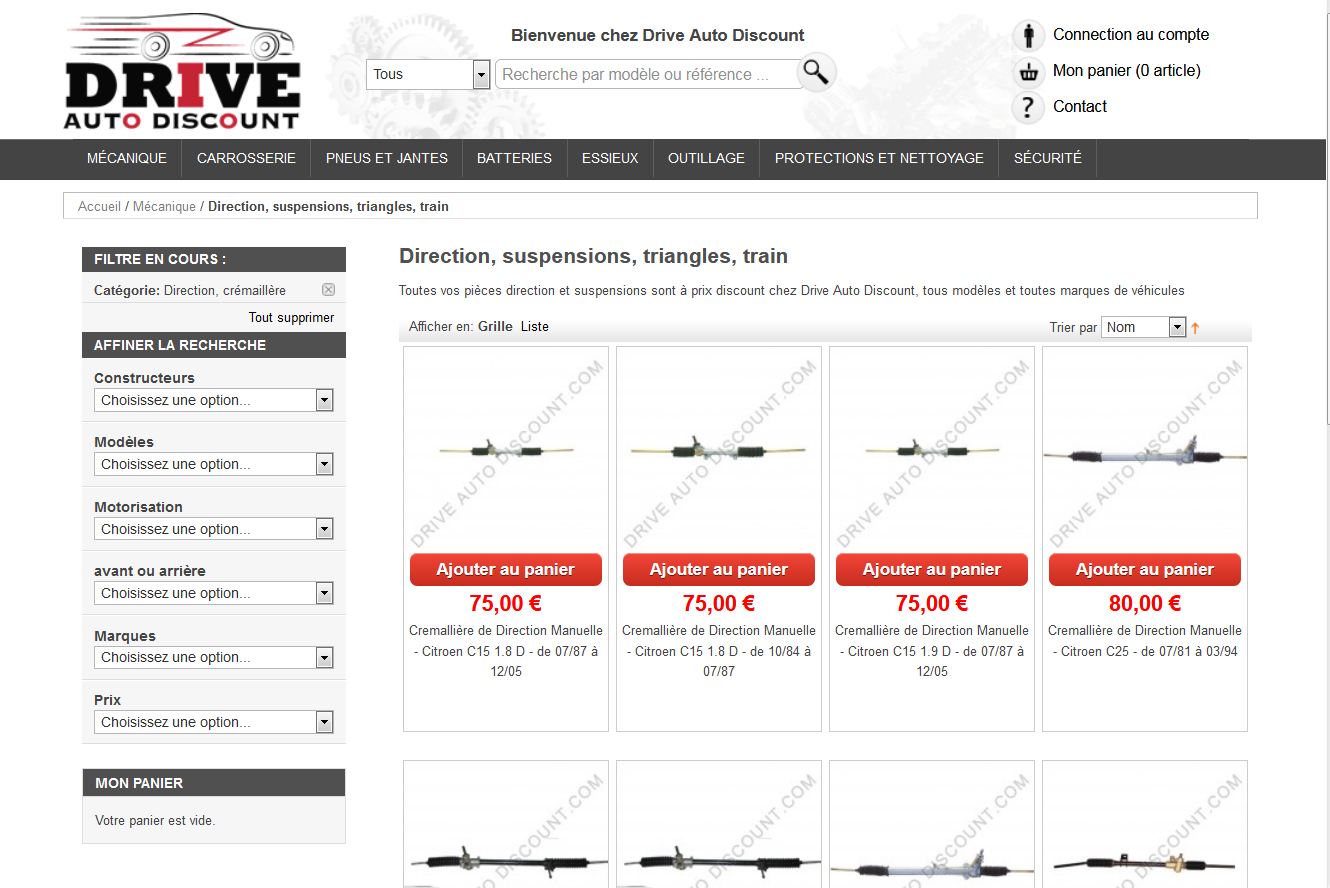Open the Modèles dropdown
This screenshot has height=888, width=1330.
[213, 464]
